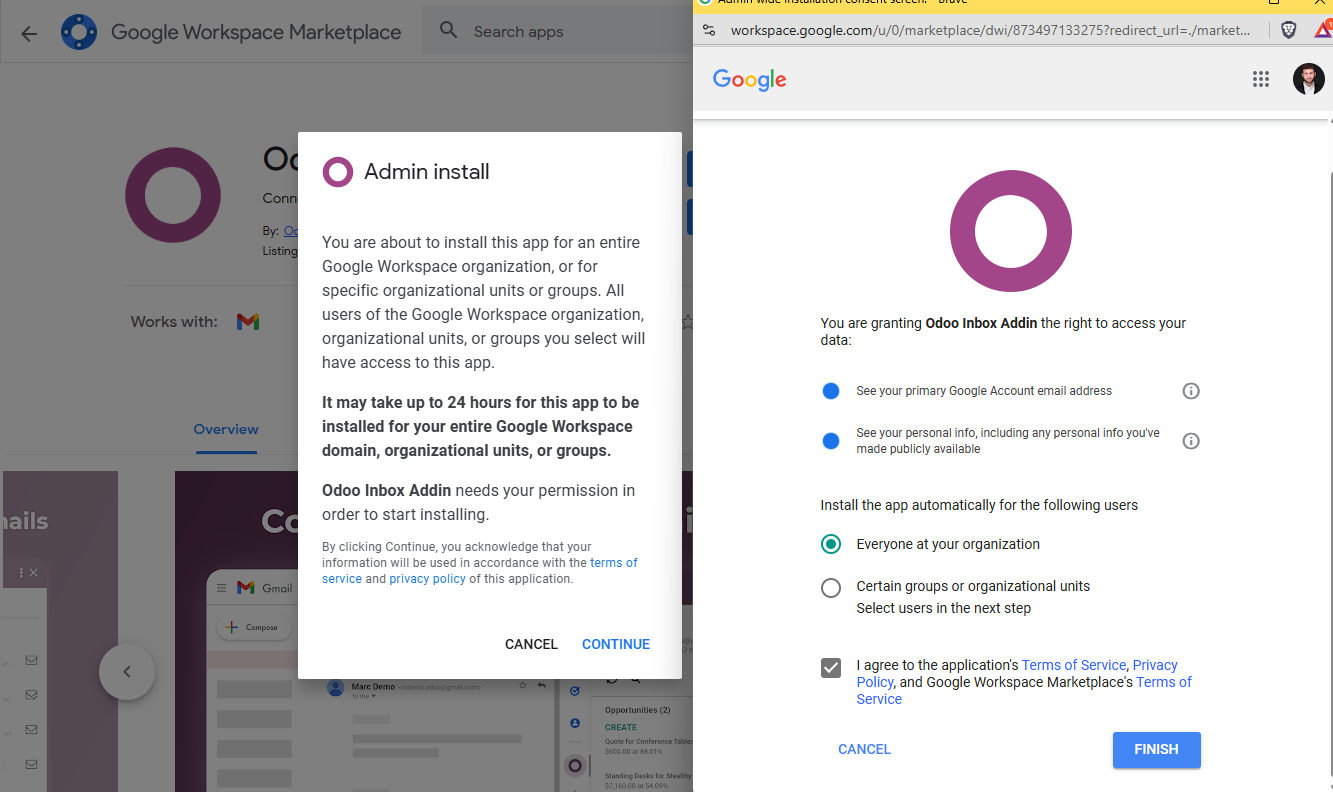This screenshot has width=1333, height=792.
Task: Open the Marketplace Terms of Service link
Action: [1025, 690]
